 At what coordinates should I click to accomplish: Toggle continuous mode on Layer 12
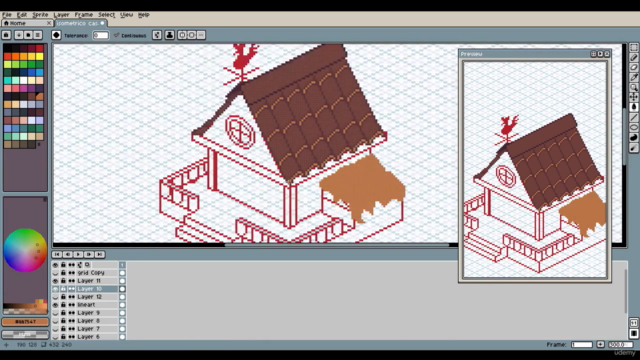click(x=72, y=297)
